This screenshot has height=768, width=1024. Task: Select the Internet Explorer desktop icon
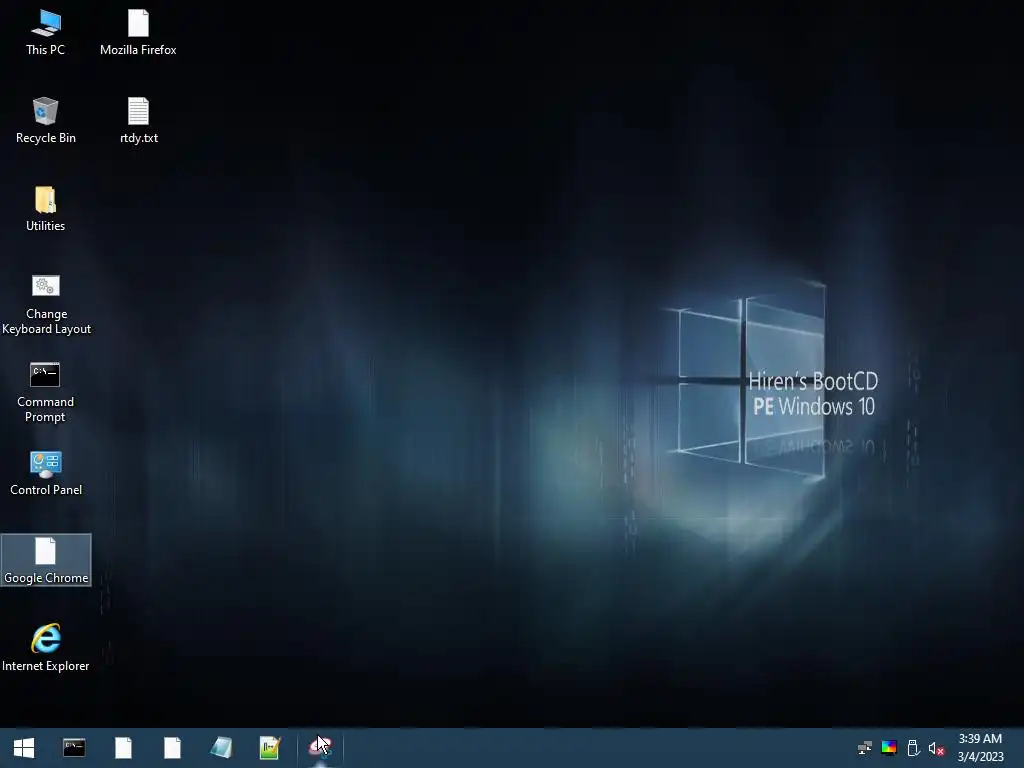pos(46,648)
